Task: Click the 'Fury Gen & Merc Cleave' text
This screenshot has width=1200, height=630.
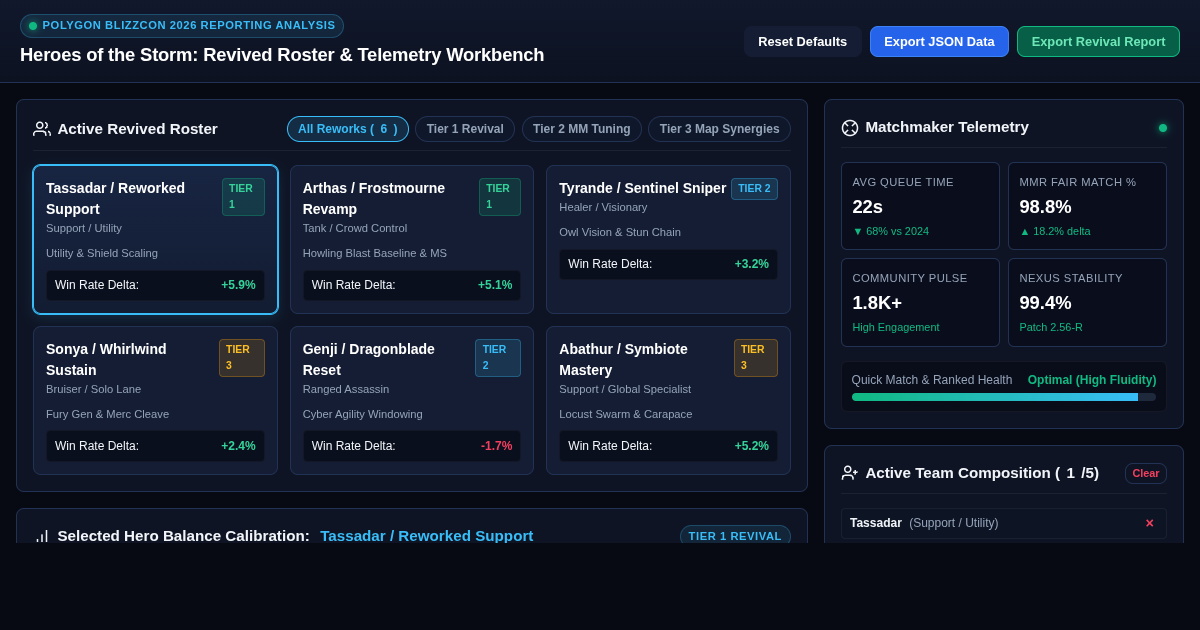Action: tap(108, 414)
